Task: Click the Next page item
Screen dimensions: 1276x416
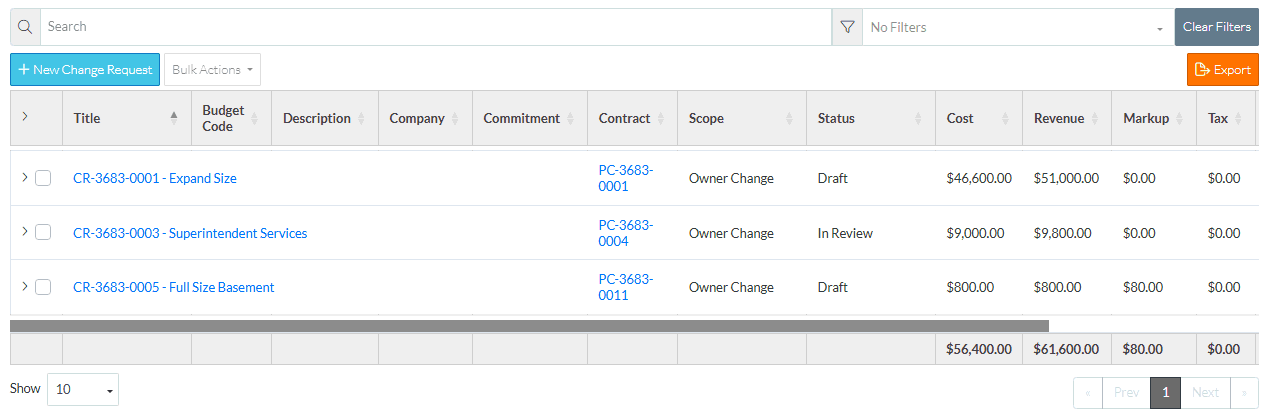Action: coord(1205,392)
